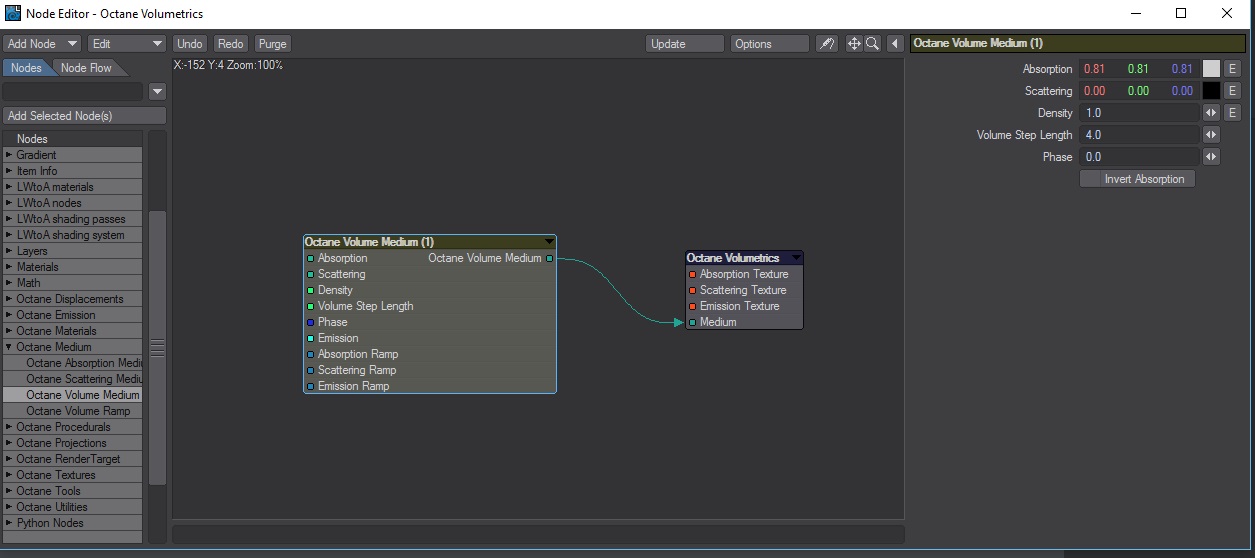Open envelope E button for Scattering
This screenshot has height=558, width=1255.
click(1232, 91)
